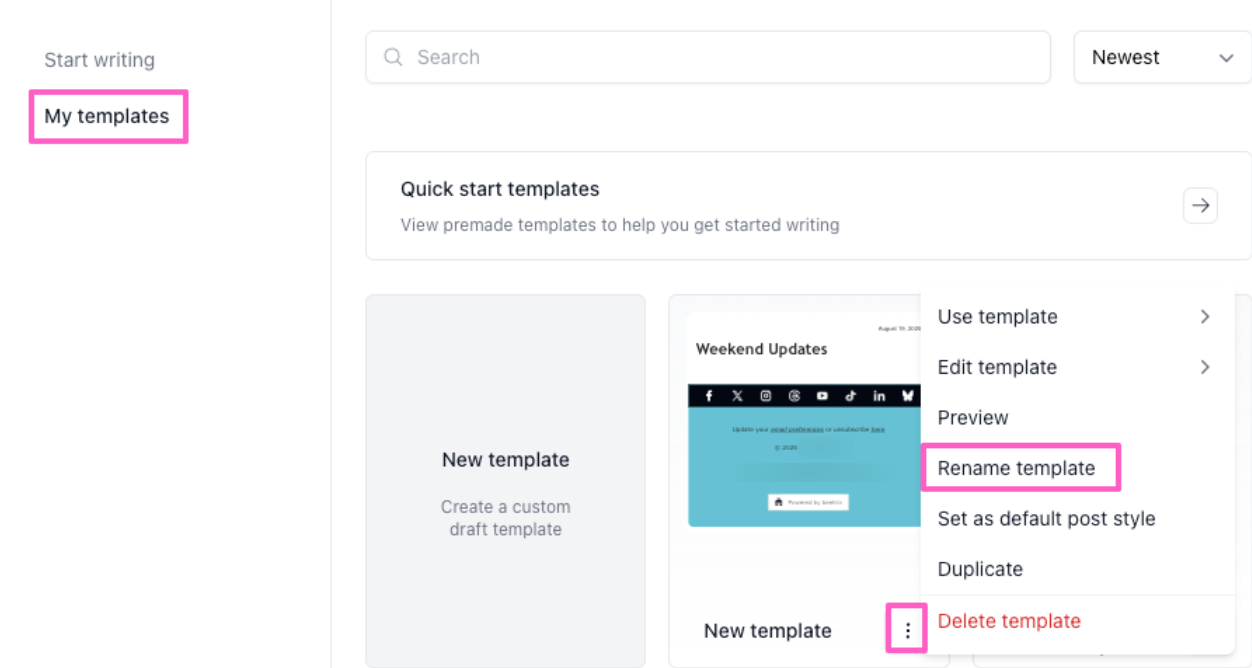Select Rename template from the menu
1252x668 pixels.
click(1016, 468)
